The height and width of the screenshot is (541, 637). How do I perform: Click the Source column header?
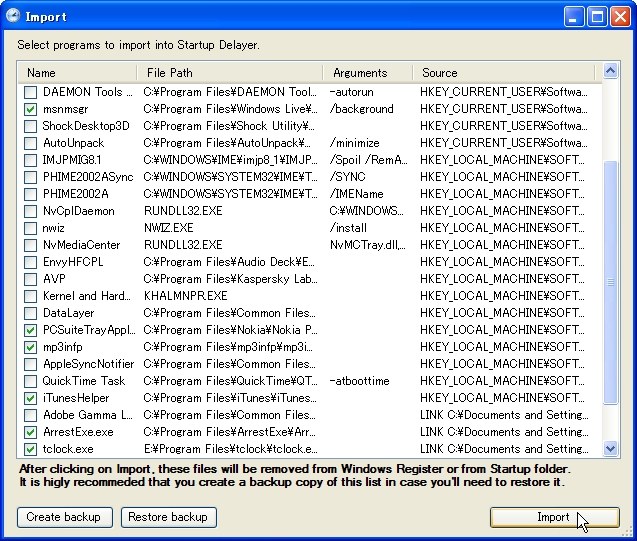coord(504,73)
